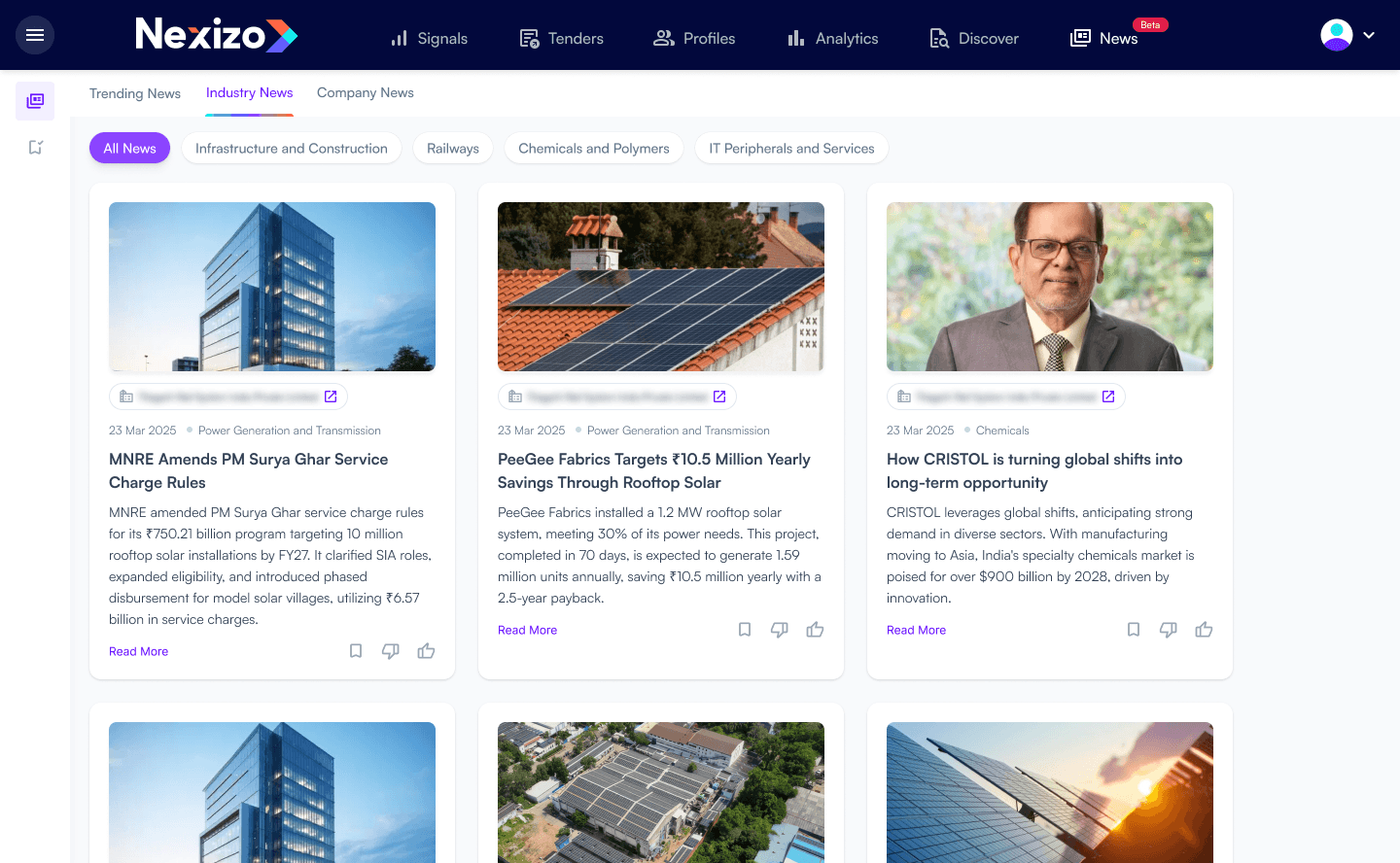Image resolution: width=1400 pixels, height=863 pixels.
Task: Bookmark the CRISTOL article
Action: tap(1134, 630)
